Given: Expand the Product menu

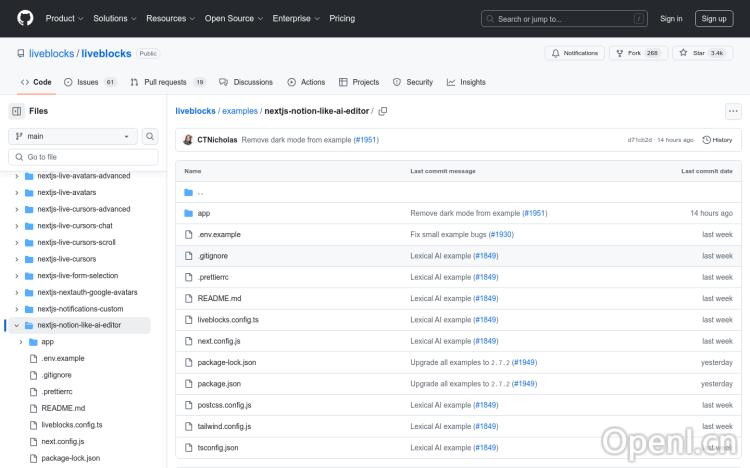Looking at the screenshot, I should pyautogui.click(x=64, y=18).
